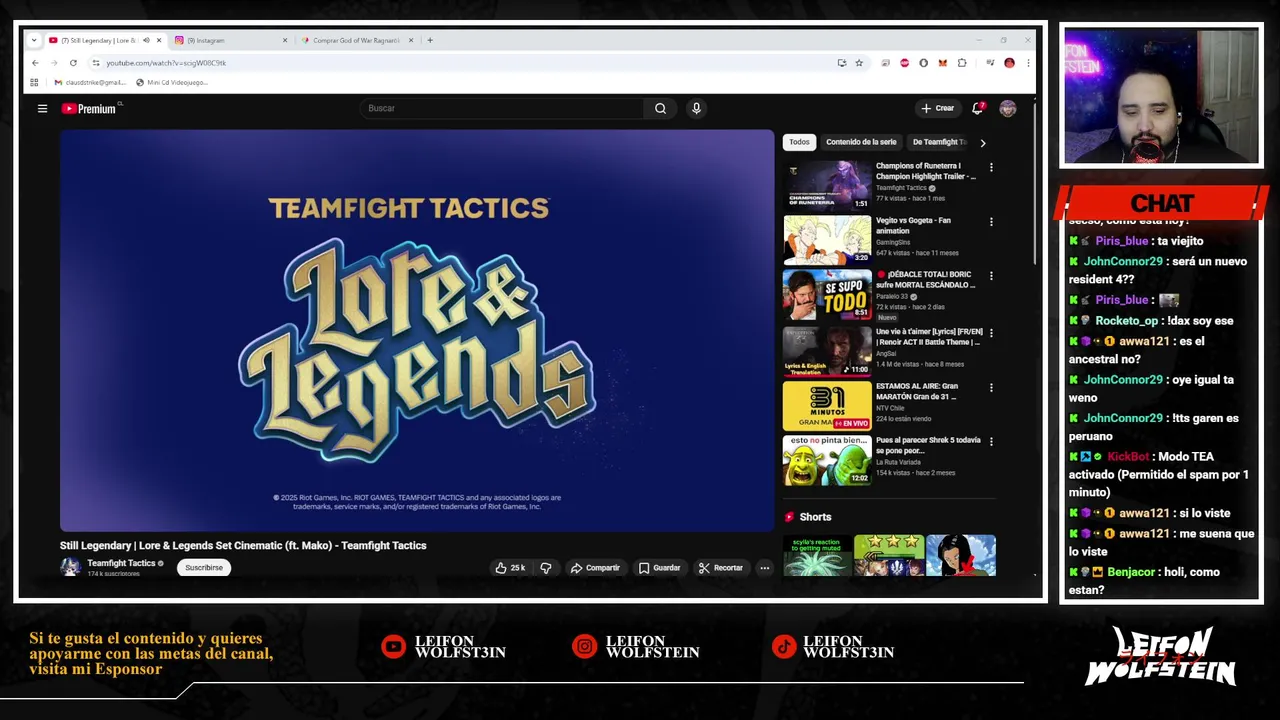The image size is (1280, 720).
Task: Open the Chrome profile avatar
Action: [x=1009, y=63]
